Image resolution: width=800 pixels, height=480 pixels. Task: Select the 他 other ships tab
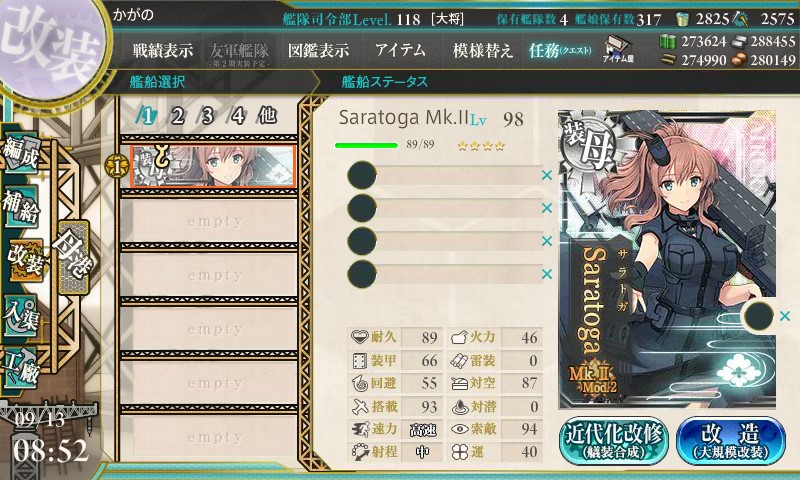[x=268, y=116]
